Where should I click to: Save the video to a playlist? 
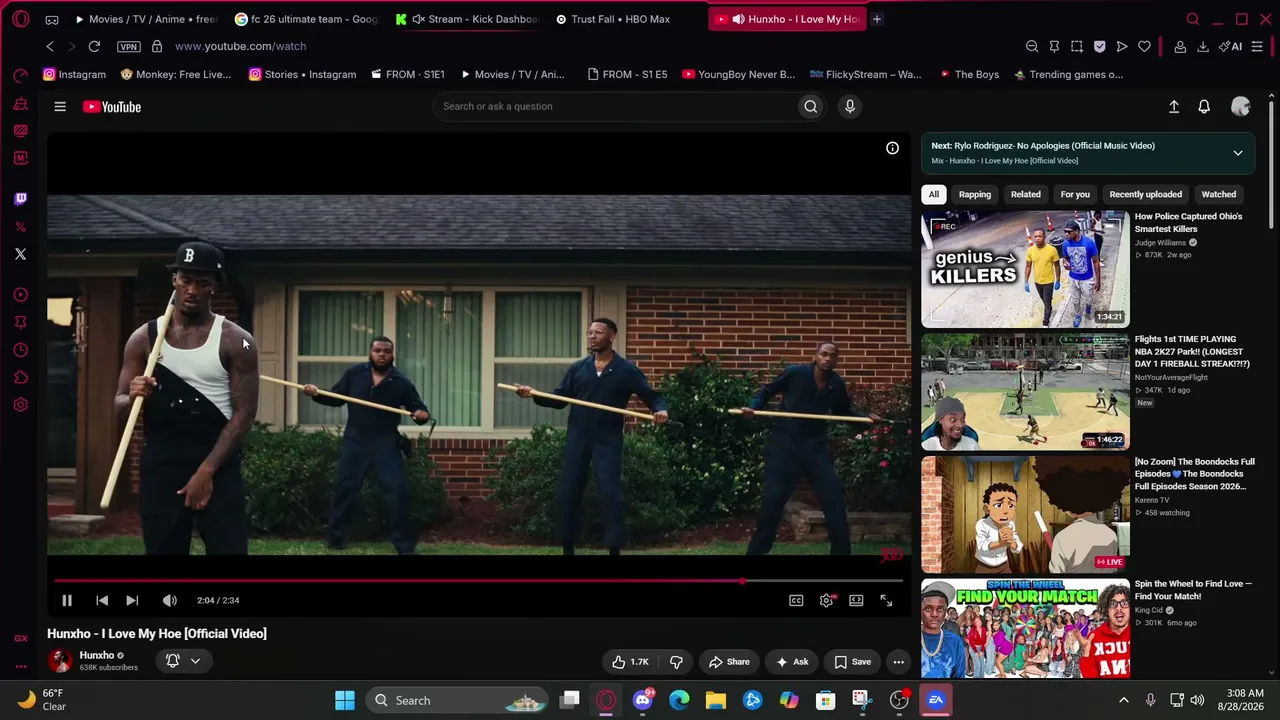[853, 661]
